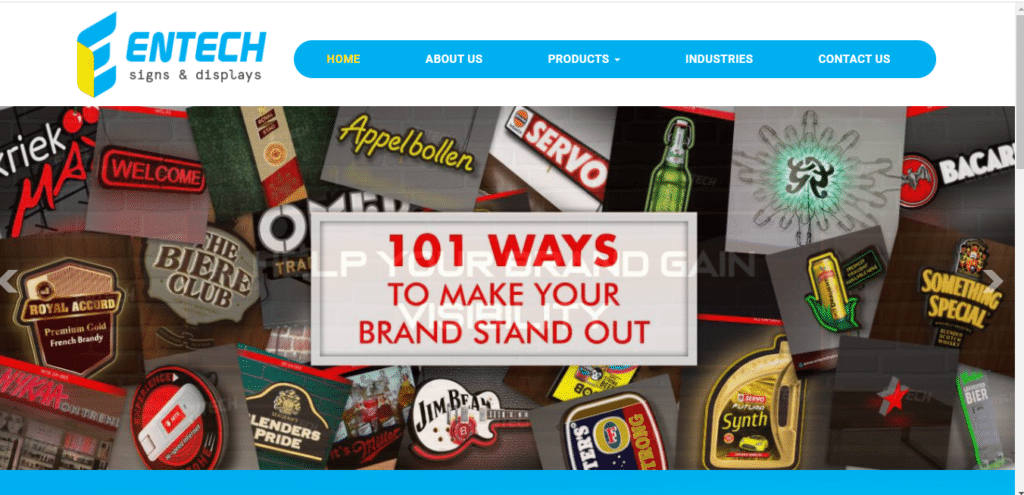Screen dimensions: 1024x495
Task: Open the About Us page
Action: tap(454, 59)
